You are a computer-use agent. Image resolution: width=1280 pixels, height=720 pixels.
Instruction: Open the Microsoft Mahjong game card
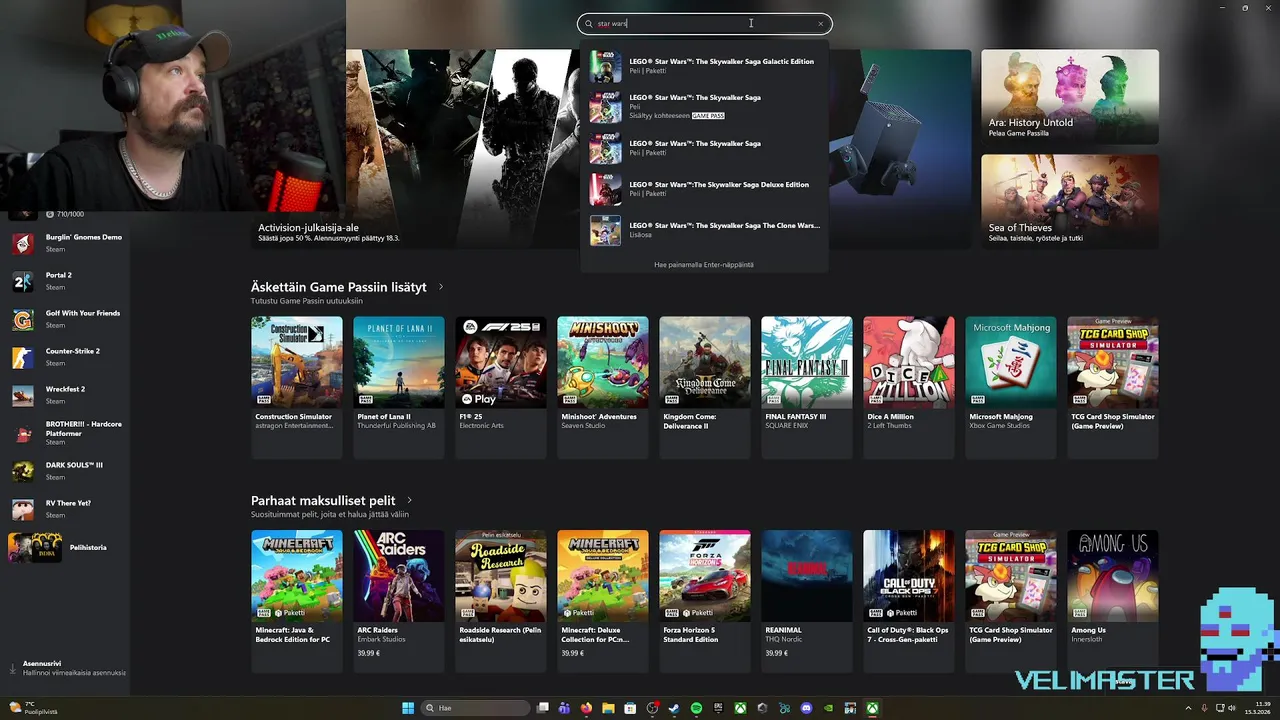click(x=1011, y=387)
